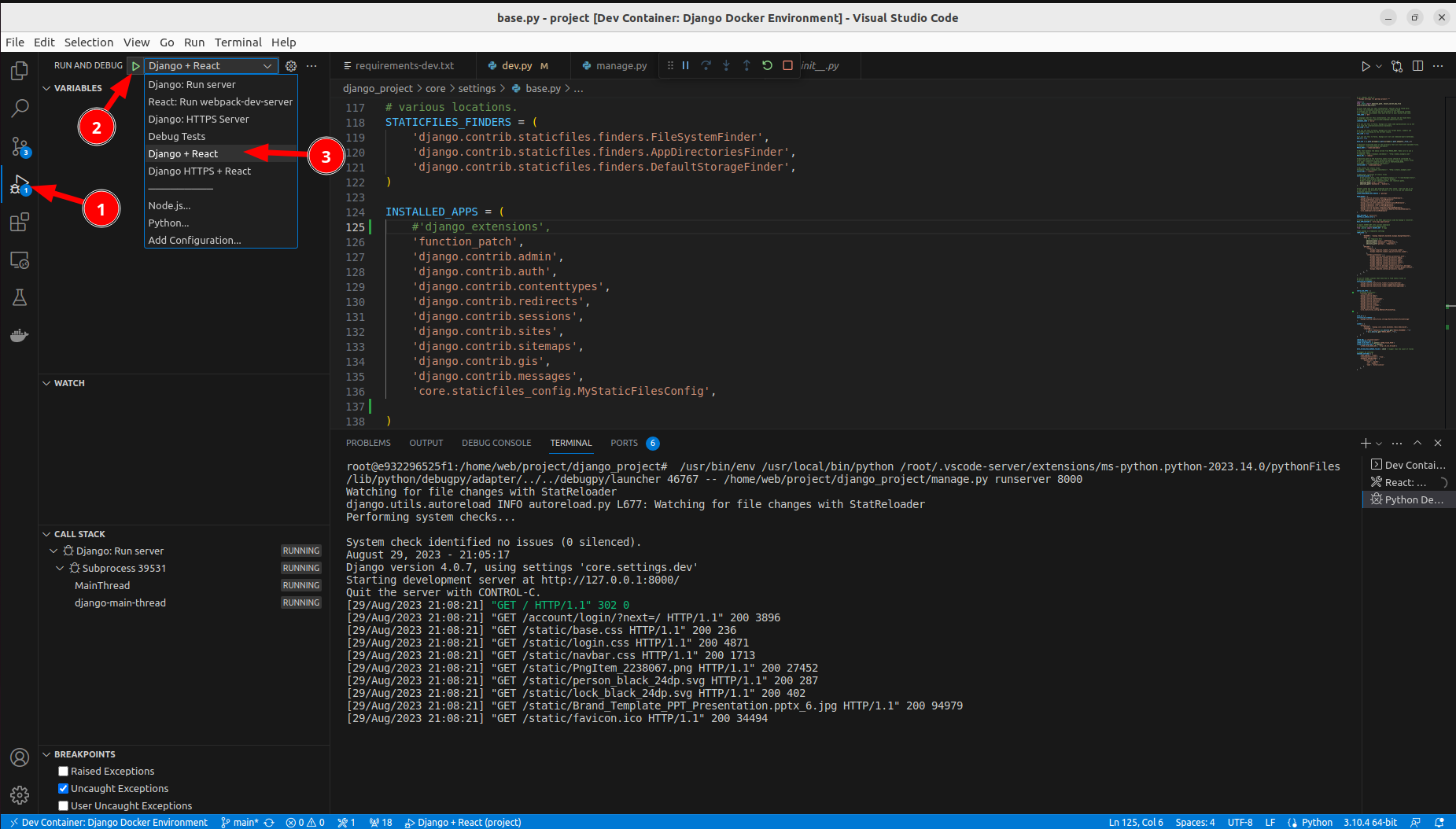
Task: Select Debug Tests configuration
Action: coord(221,136)
